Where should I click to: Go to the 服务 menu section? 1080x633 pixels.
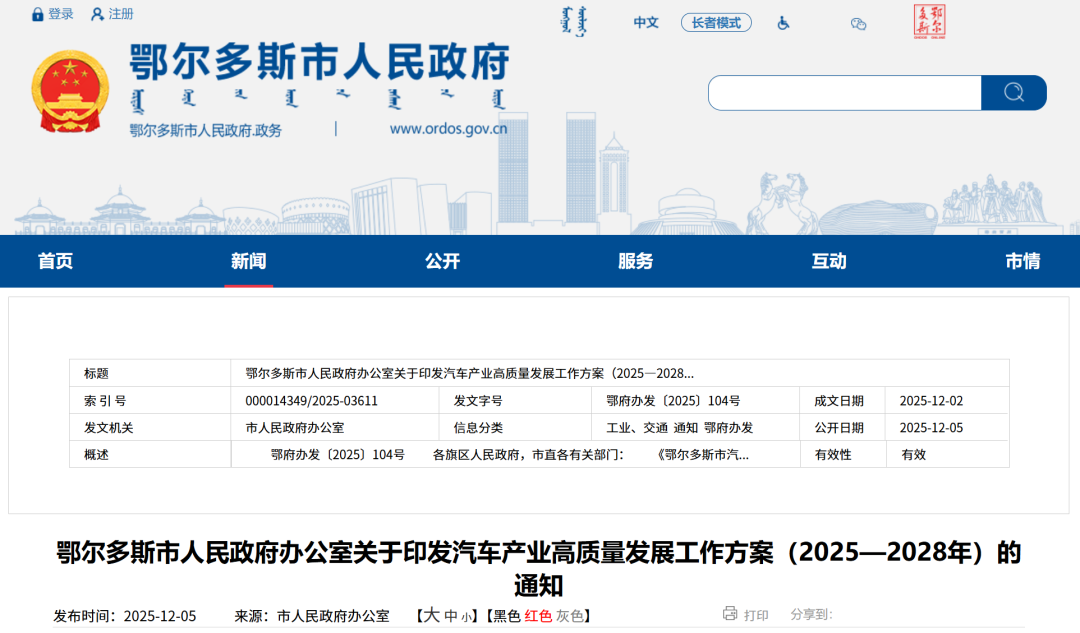(635, 261)
